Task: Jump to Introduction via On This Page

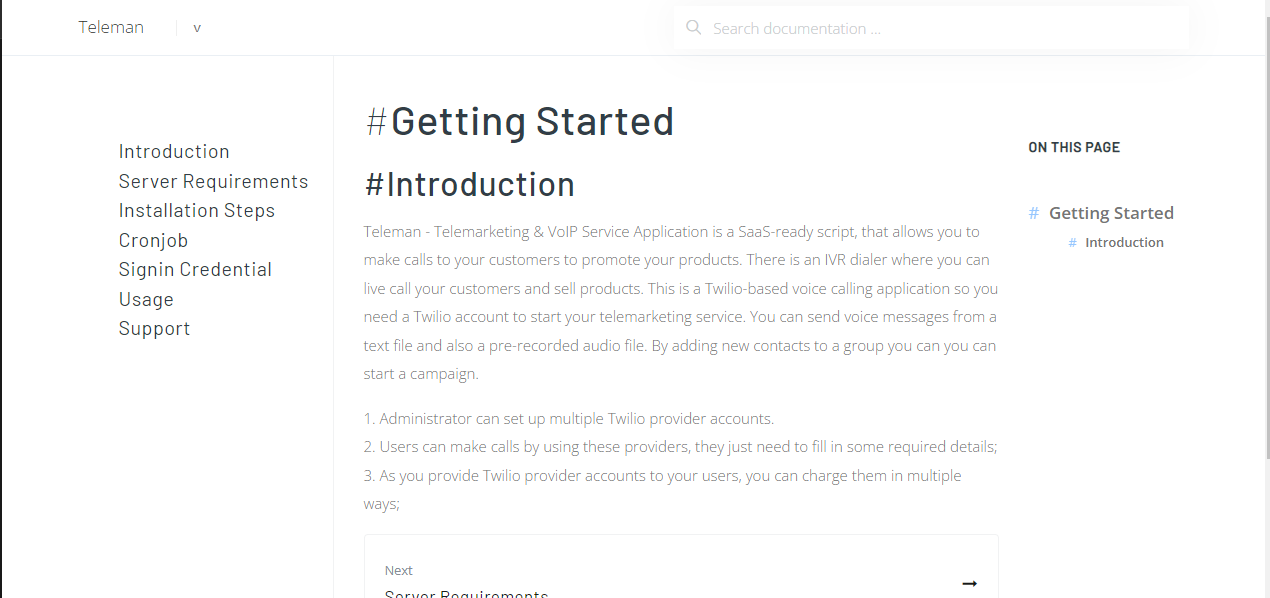Action: [1124, 242]
